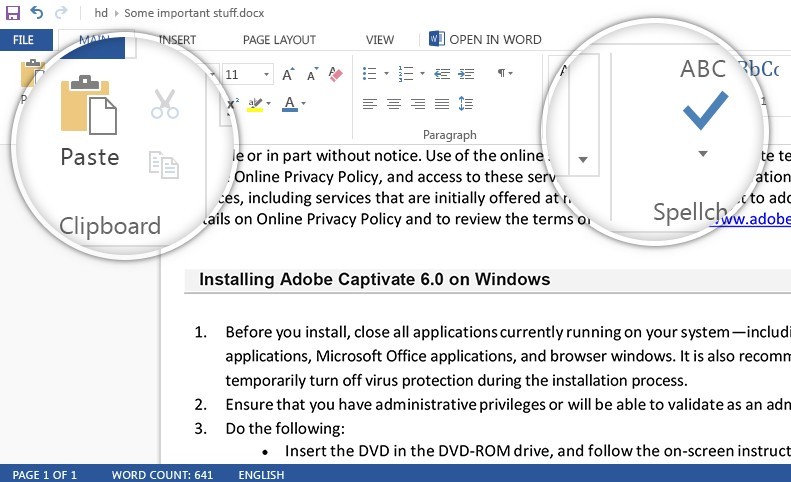Image resolution: width=791 pixels, height=482 pixels.
Task: Click the Save icon in title bar
Action: coord(13,12)
